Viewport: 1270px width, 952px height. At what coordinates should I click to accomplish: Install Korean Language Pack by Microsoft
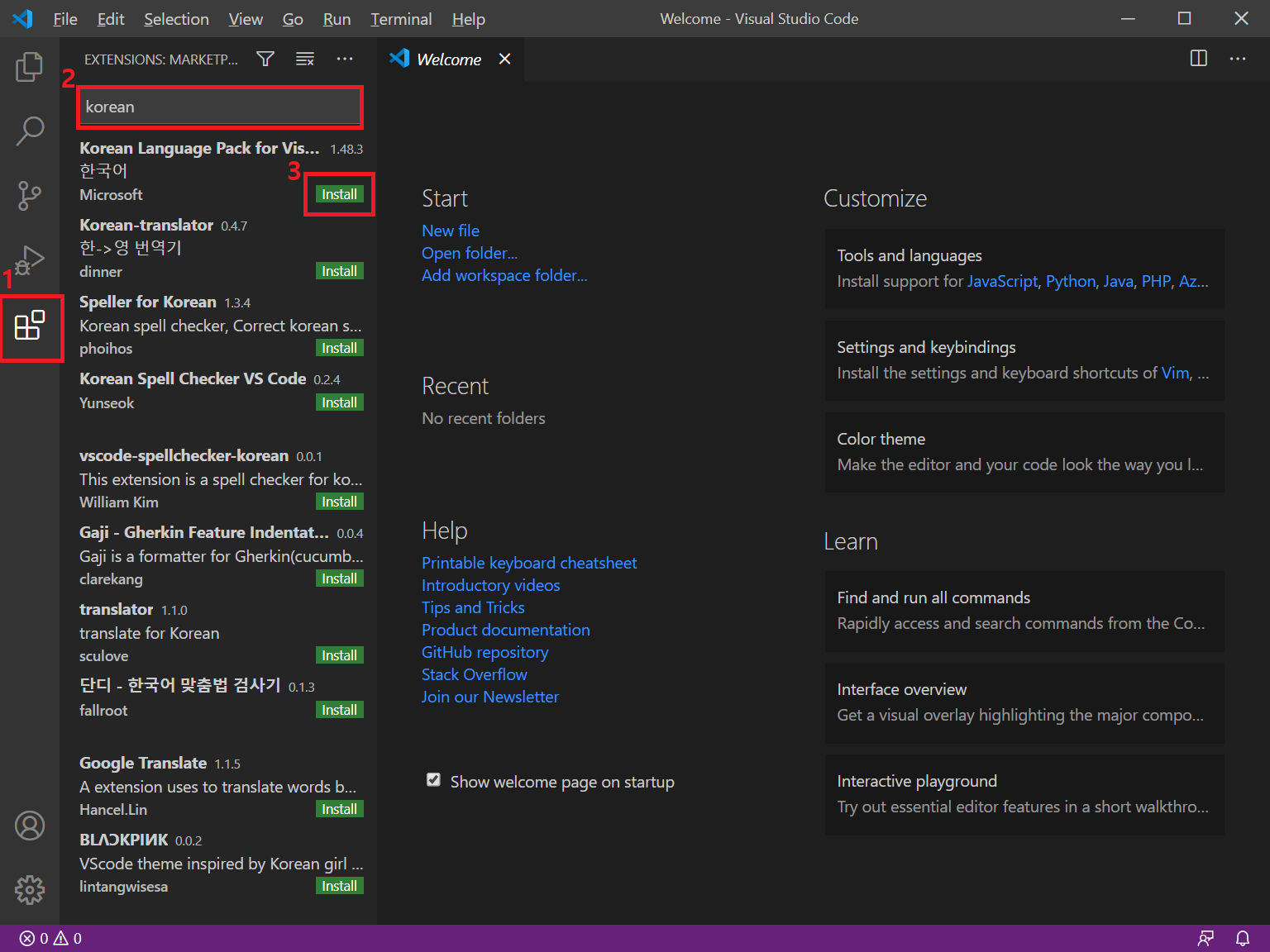click(x=340, y=194)
